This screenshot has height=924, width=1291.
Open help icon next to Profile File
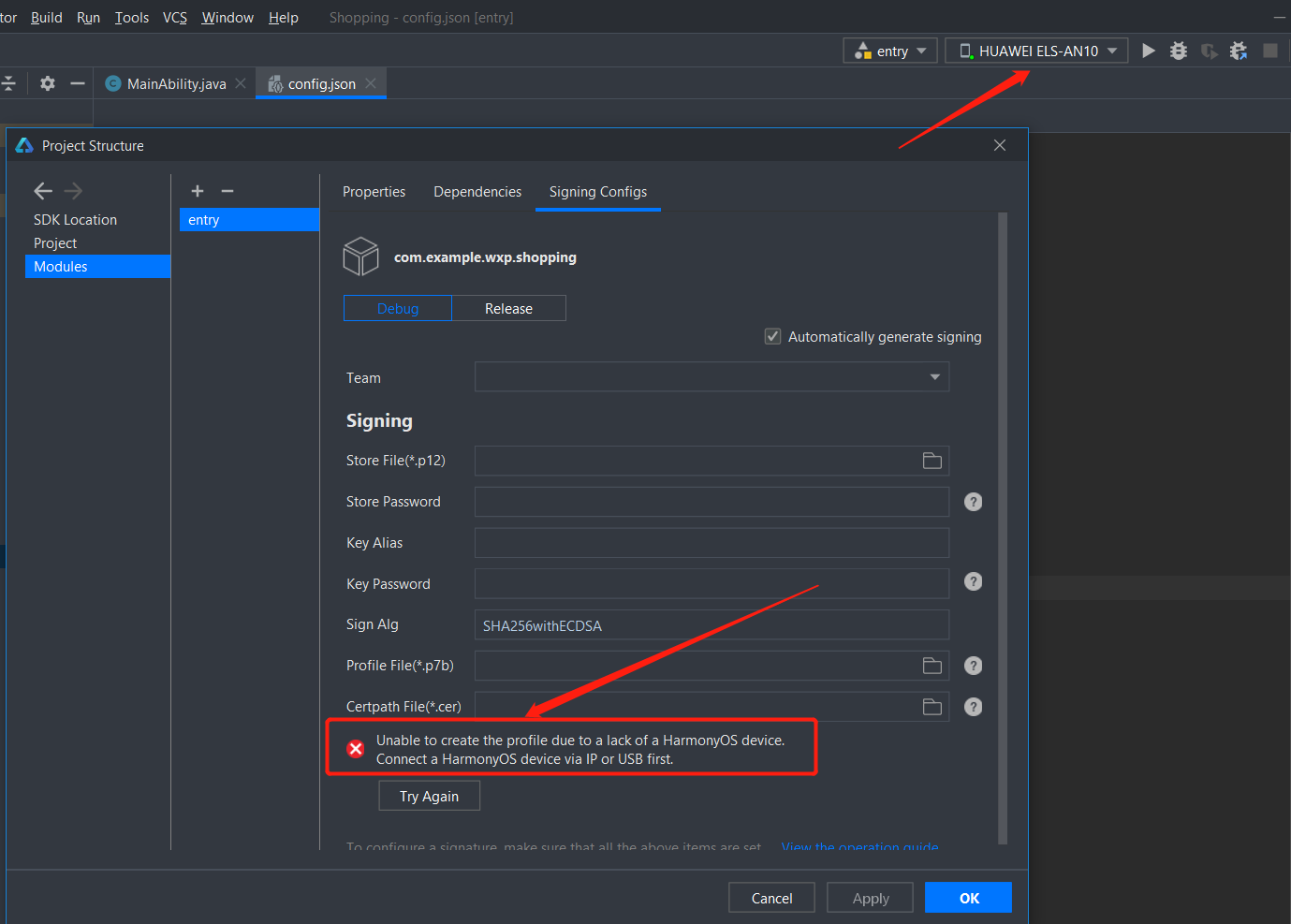point(974,666)
